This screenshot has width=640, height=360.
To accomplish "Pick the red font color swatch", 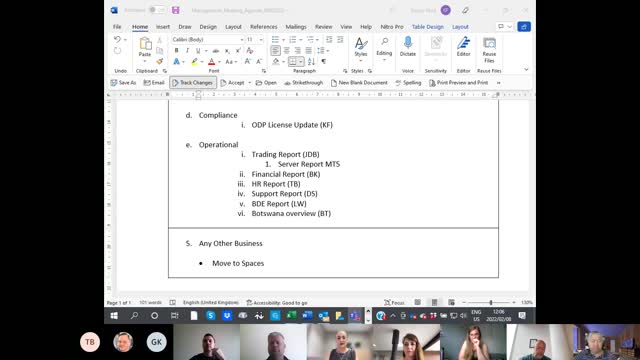I will coord(211,62).
